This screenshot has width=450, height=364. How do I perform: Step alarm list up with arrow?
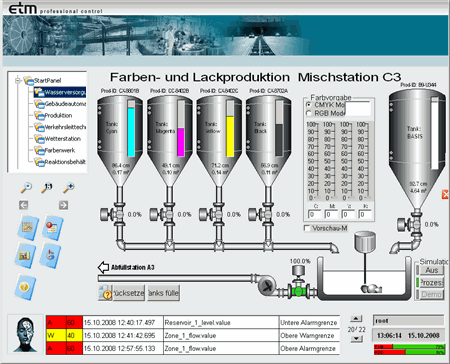point(356,319)
